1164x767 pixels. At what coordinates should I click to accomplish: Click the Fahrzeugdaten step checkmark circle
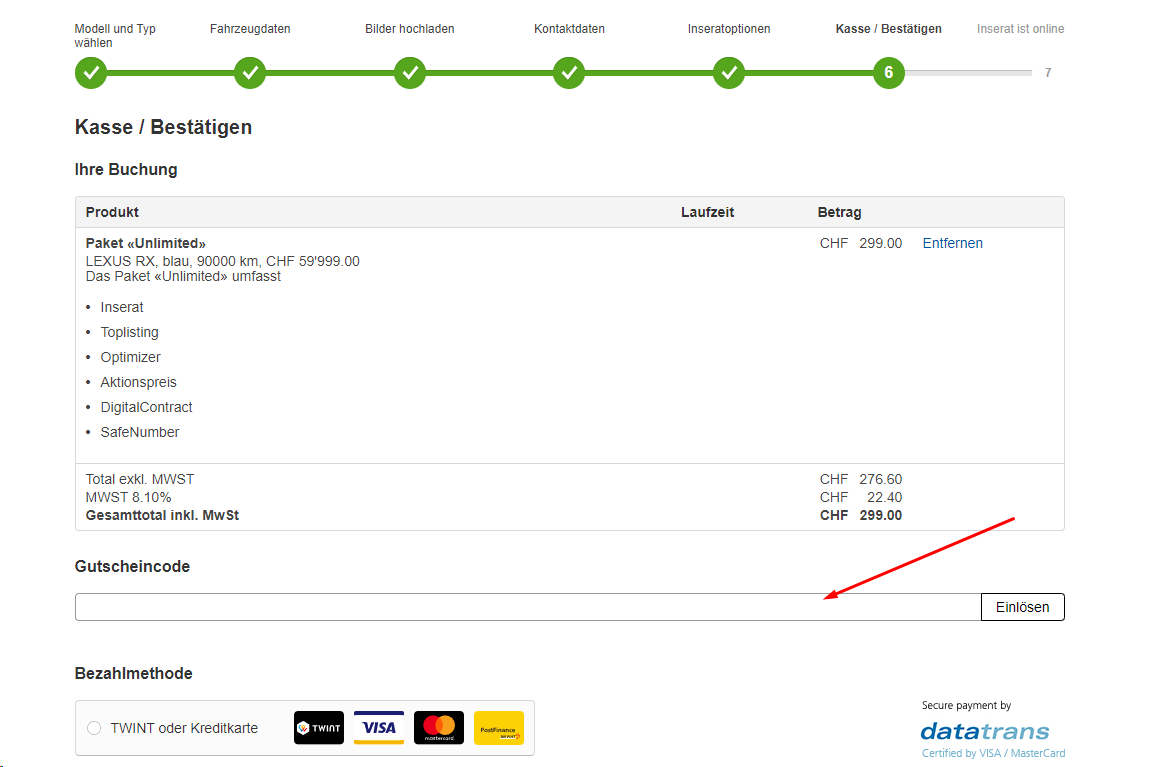point(250,73)
